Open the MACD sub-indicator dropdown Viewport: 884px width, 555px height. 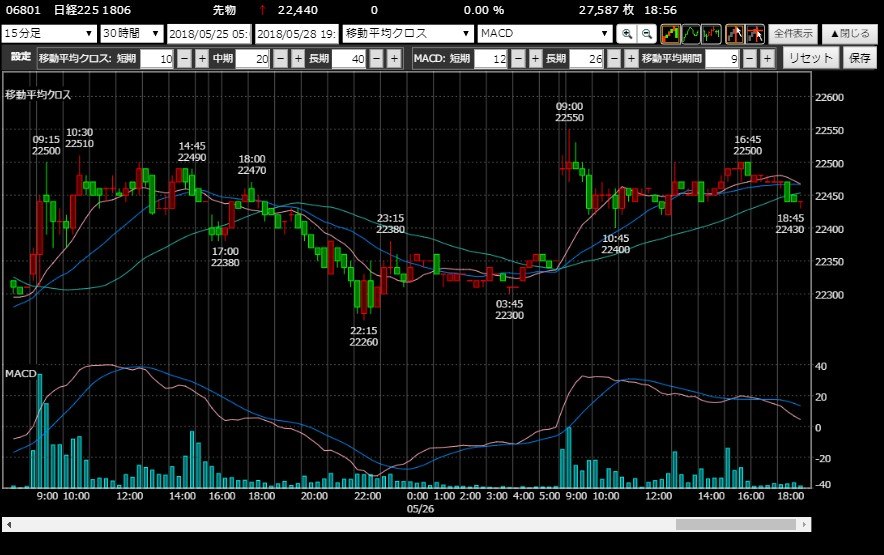click(x=545, y=34)
